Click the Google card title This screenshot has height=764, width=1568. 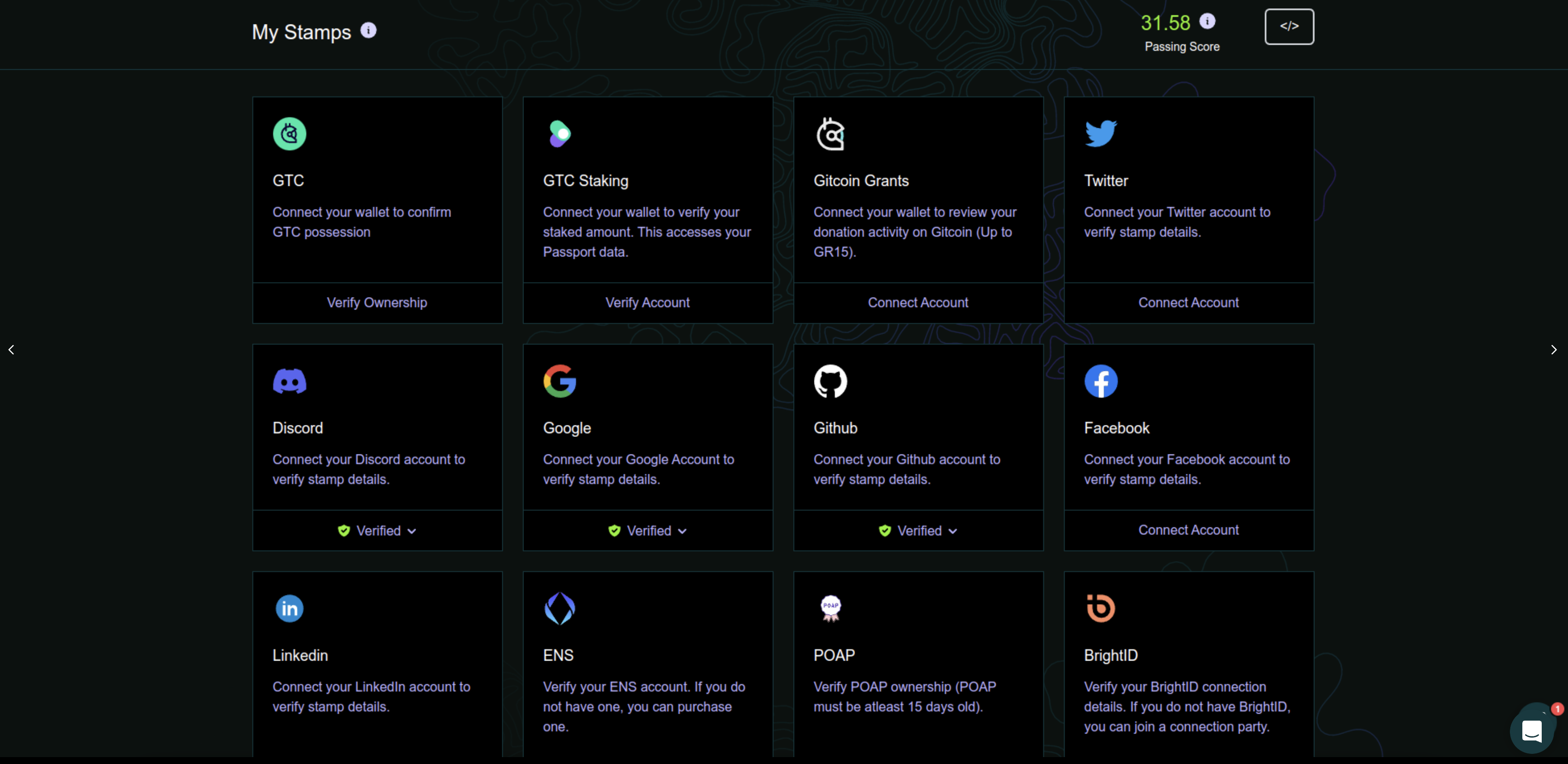point(567,429)
